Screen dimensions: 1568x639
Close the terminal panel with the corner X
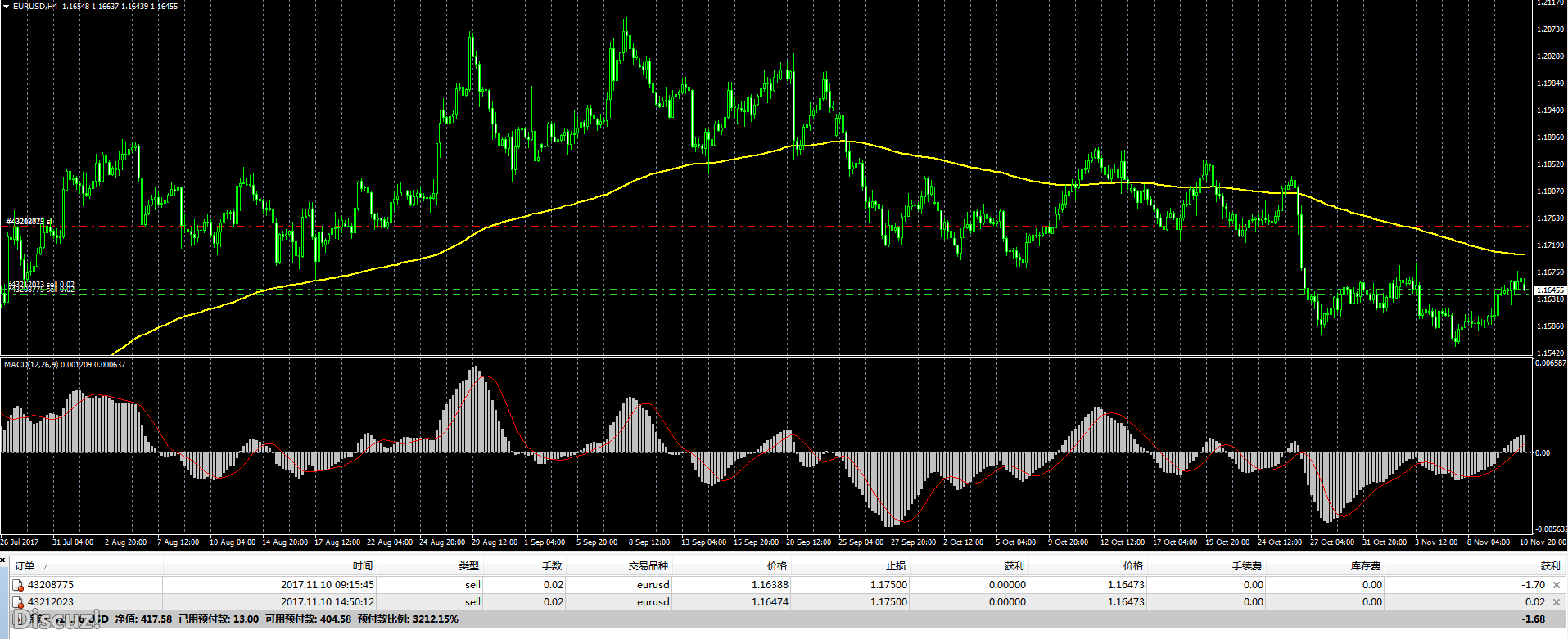click(x=3, y=560)
